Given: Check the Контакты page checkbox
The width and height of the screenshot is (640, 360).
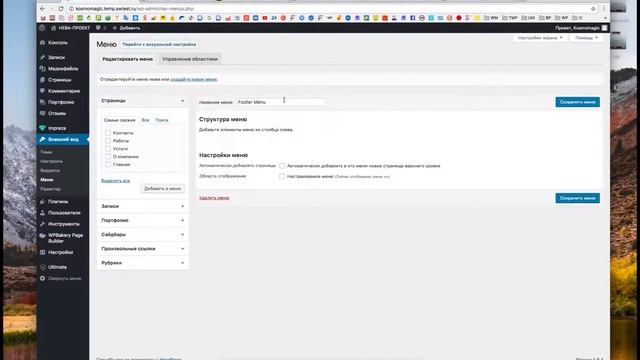Looking at the screenshot, I should pyautogui.click(x=108, y=133).
